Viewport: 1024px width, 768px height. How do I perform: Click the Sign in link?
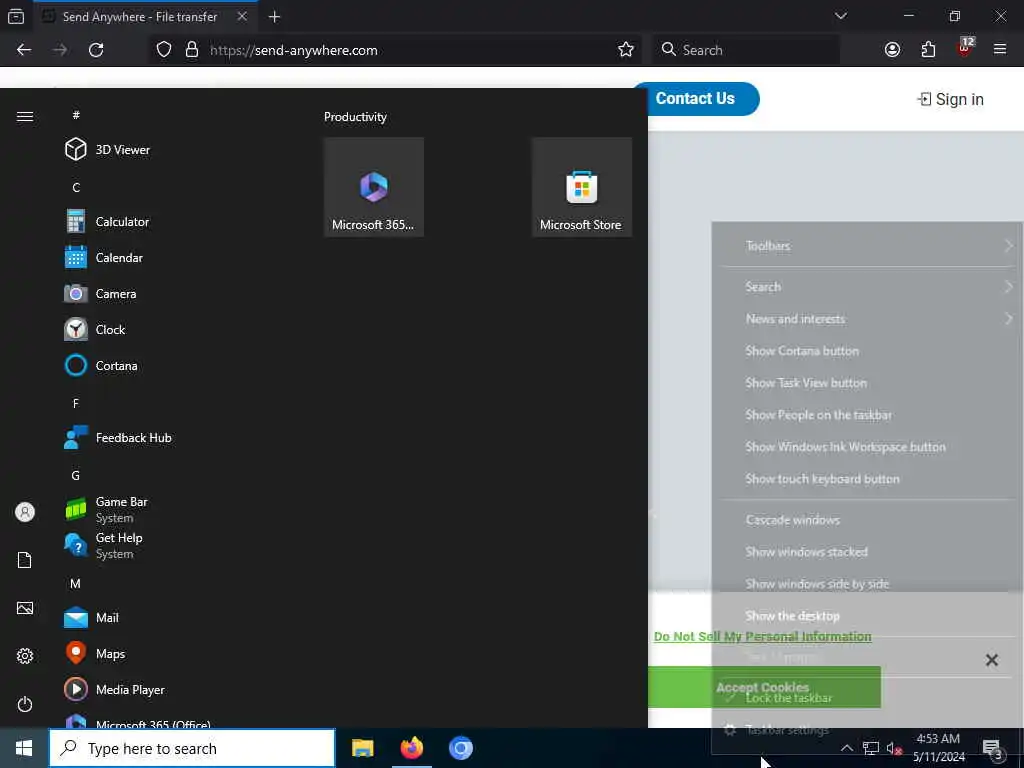[951, 99]
